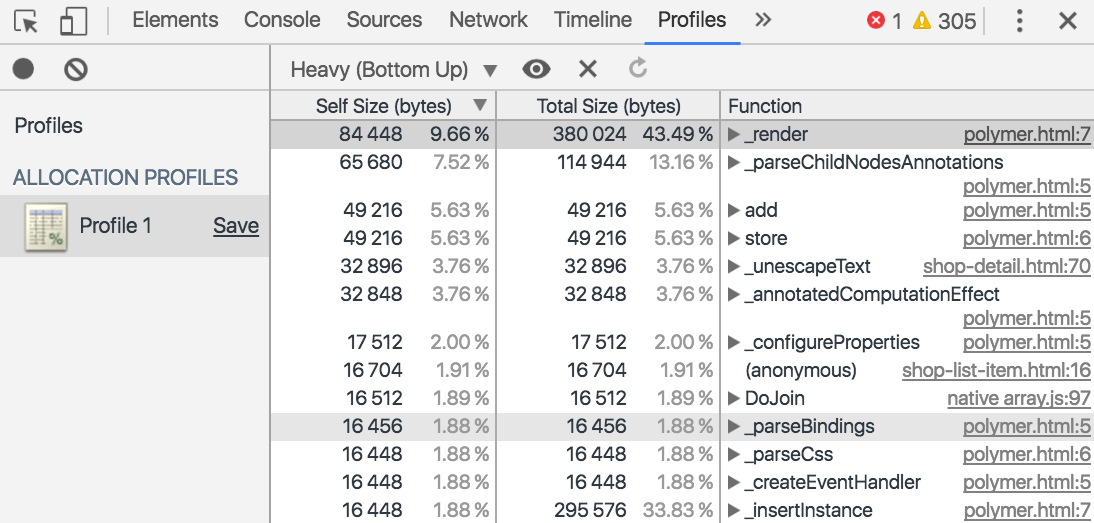Click the inspect element cursor icon
The height and width of the screenshot is (523, 1094).
coord(26,21)
